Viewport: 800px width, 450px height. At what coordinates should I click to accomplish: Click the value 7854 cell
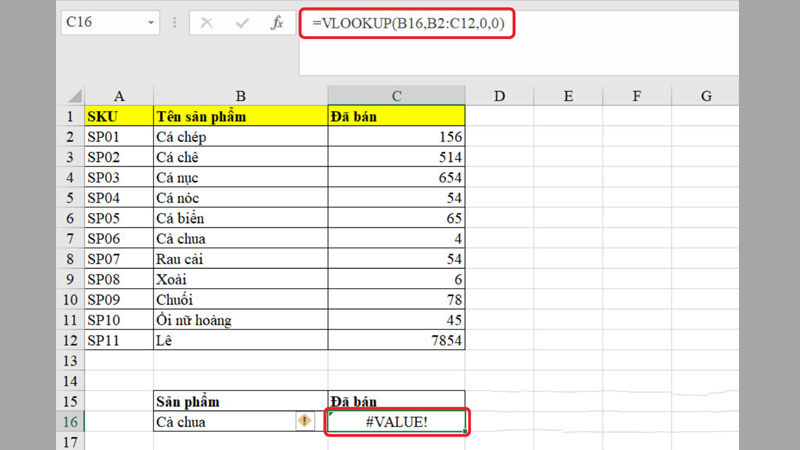[x=396, y=340]
